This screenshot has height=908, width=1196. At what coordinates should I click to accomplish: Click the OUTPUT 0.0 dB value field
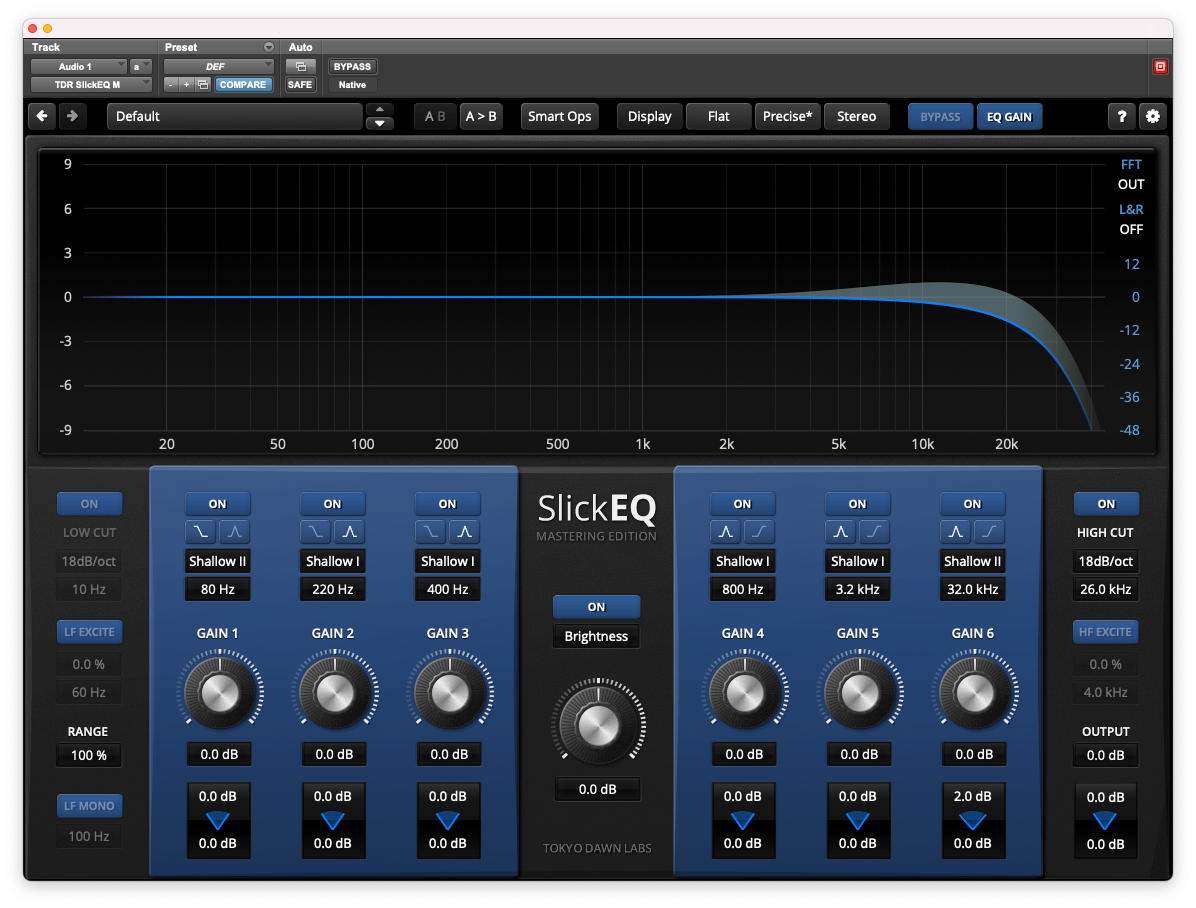[1105, 755]
